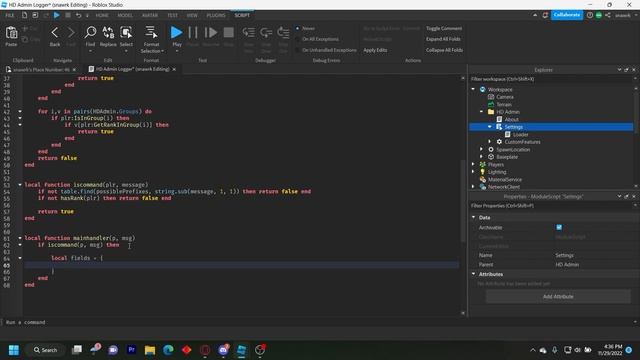This screenshot has height=360, width=640.
Task: Toggle the Archivable checkbox in Properties
Action: click(559, 227)
